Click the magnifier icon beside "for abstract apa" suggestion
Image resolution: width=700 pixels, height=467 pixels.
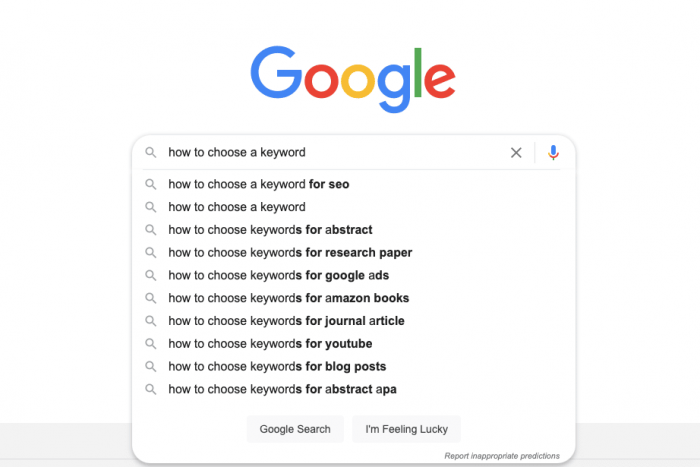pos(151,389)
